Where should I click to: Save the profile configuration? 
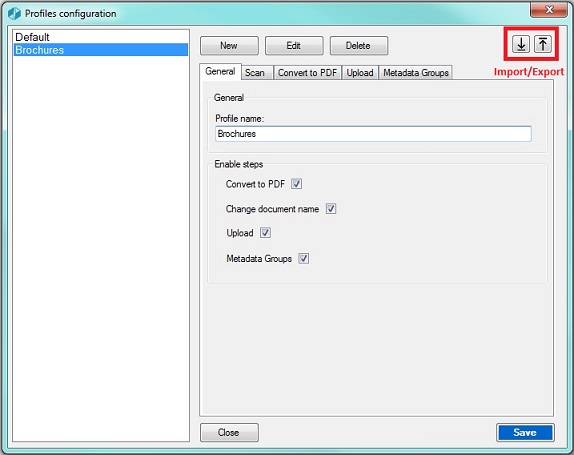click(x=525, y=432)
